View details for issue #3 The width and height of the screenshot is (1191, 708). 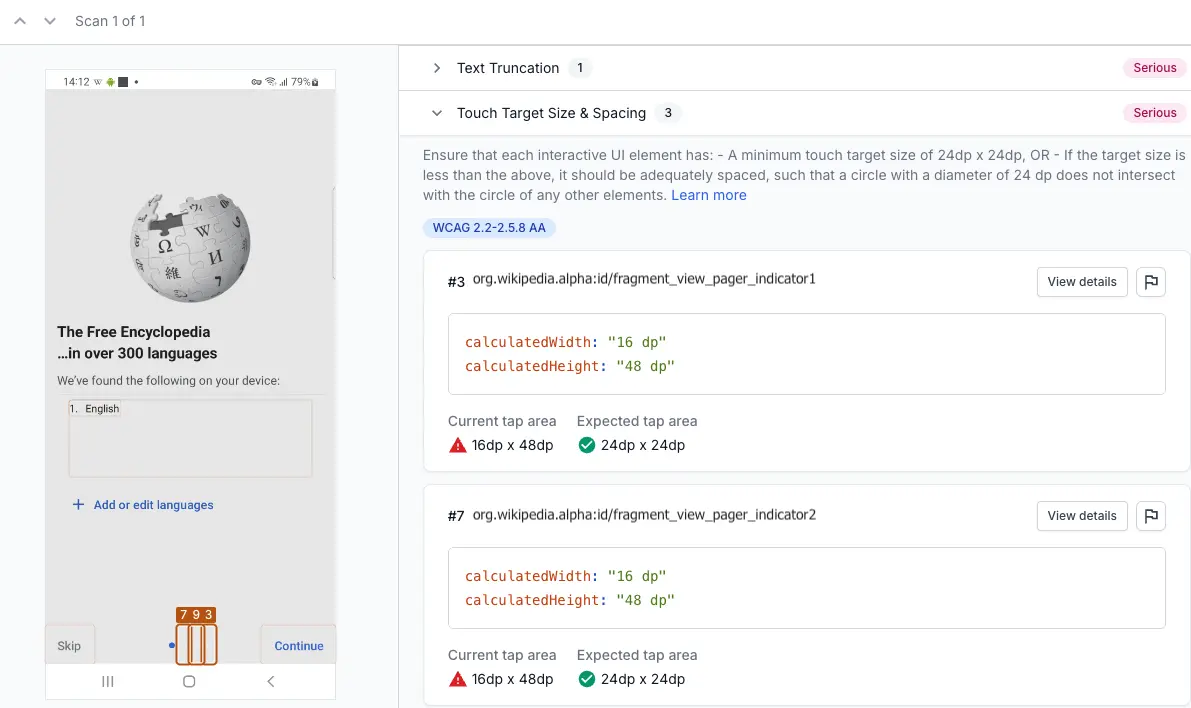(1082, 282)
